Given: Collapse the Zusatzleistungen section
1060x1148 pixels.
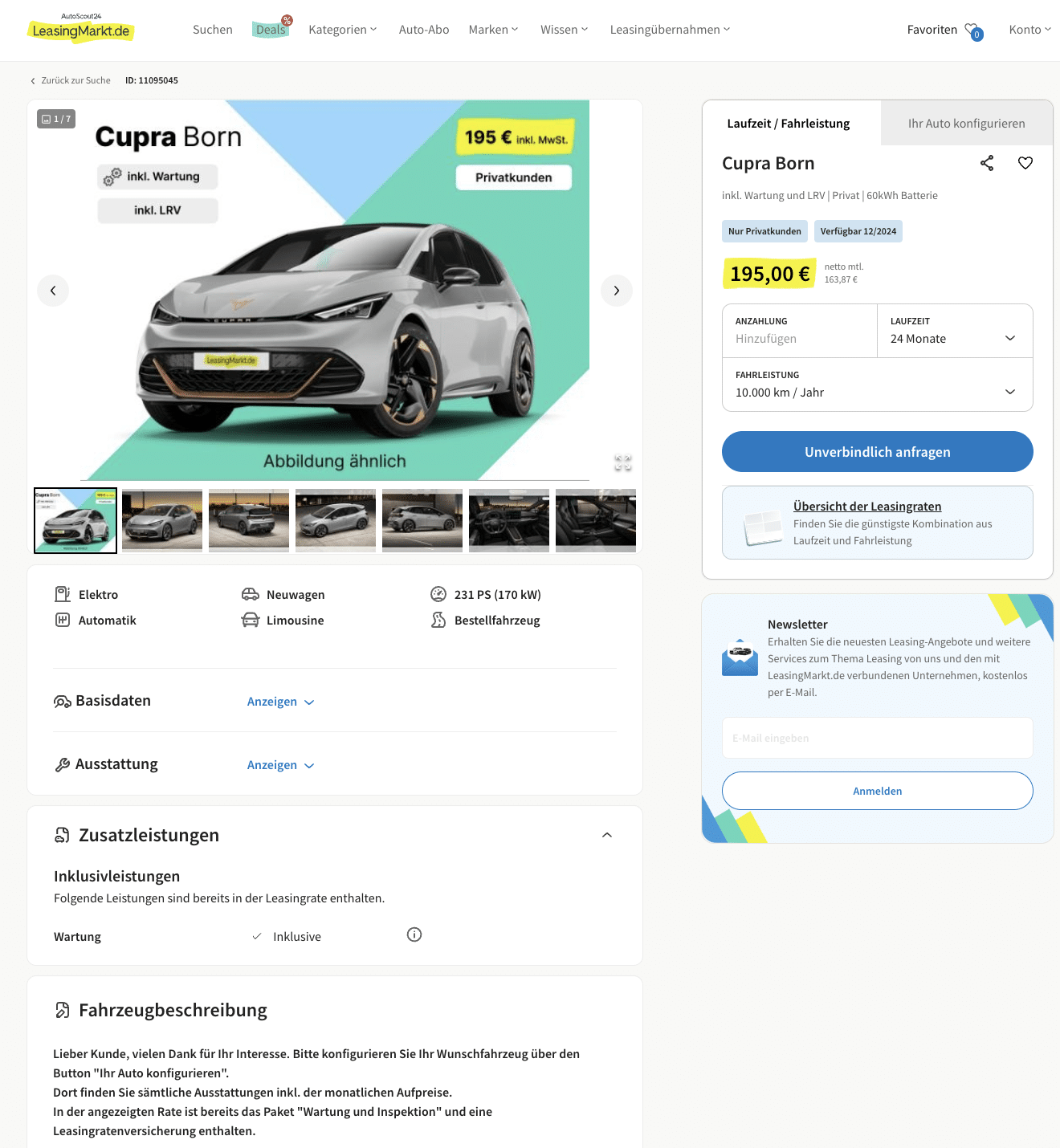Looking at the screenshot, I should point(607,835).
